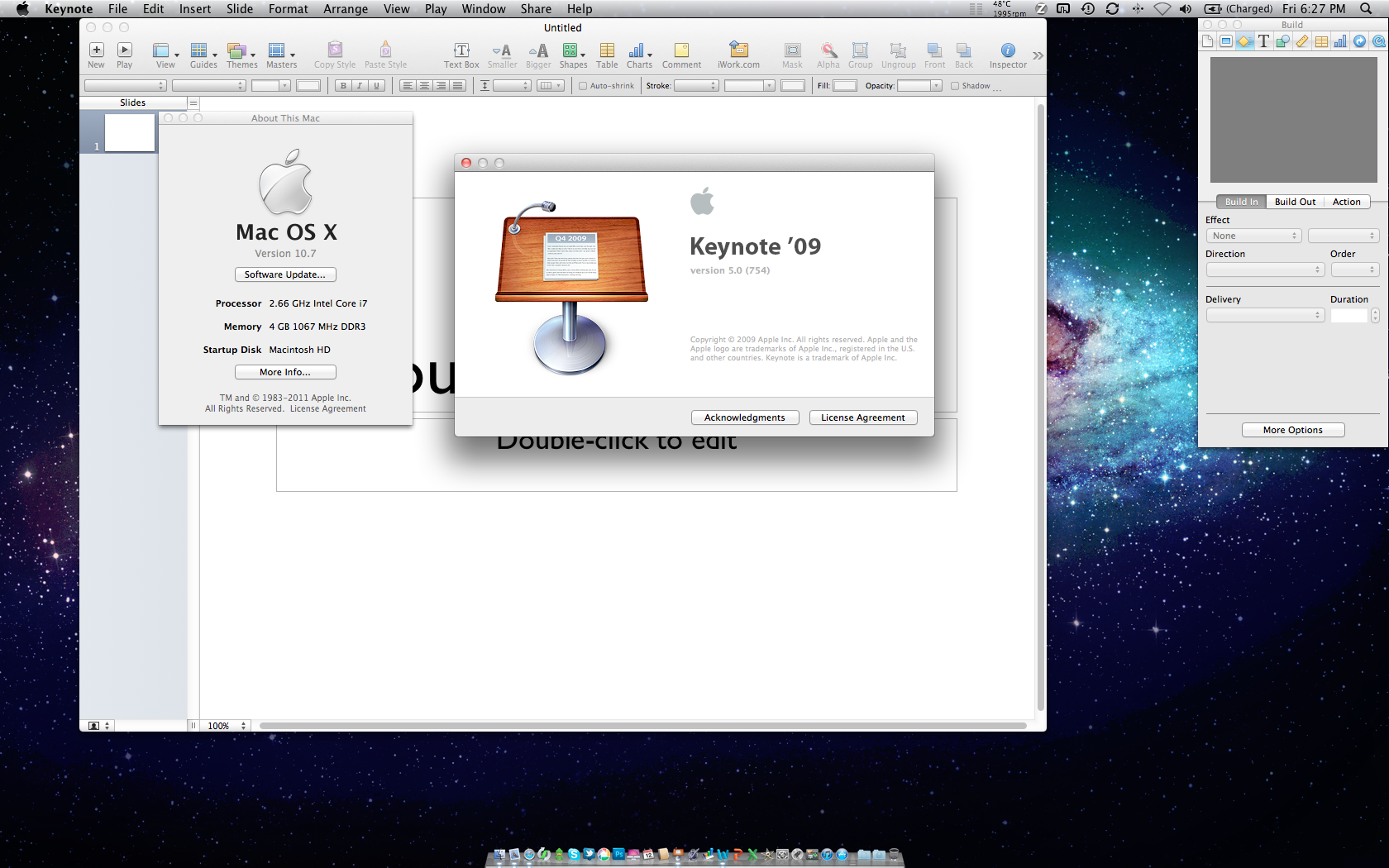Enable the Shadow checkbox

point(955,86)
